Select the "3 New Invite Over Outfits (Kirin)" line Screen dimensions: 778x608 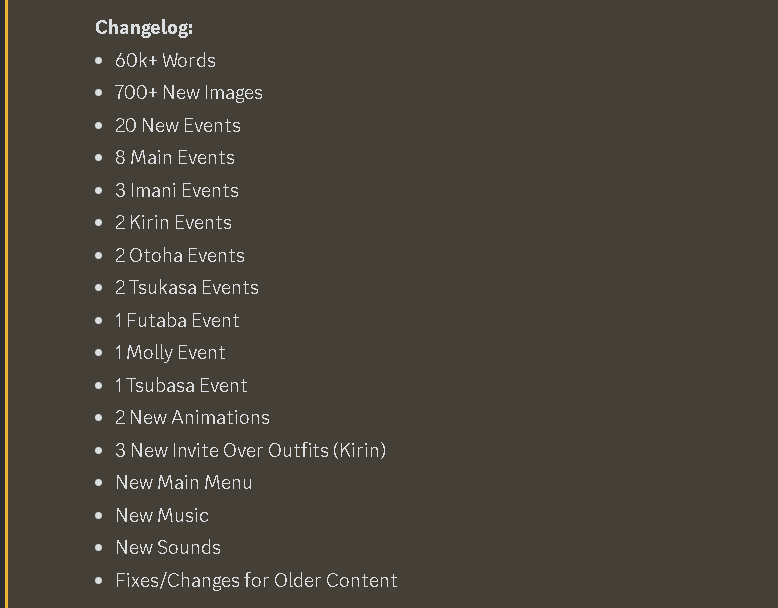point(250,450)
